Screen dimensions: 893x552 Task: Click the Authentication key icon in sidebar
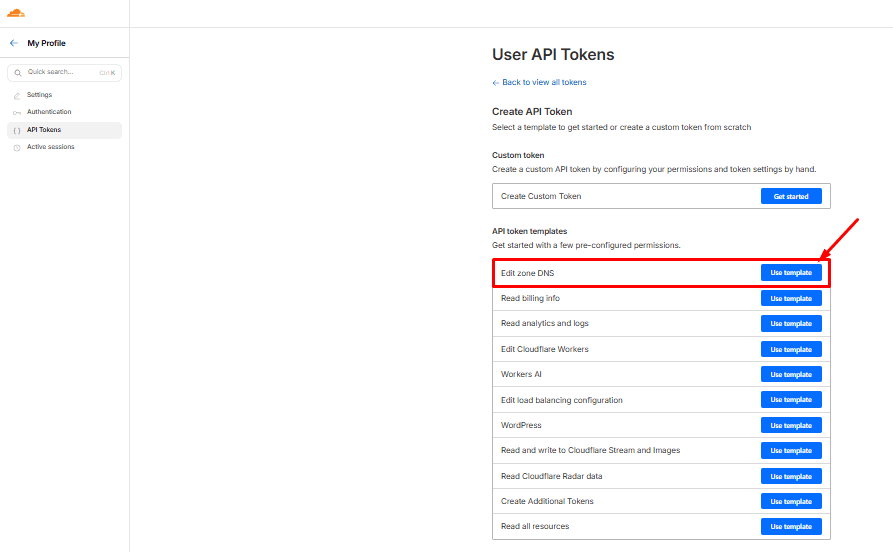[16, 113]
